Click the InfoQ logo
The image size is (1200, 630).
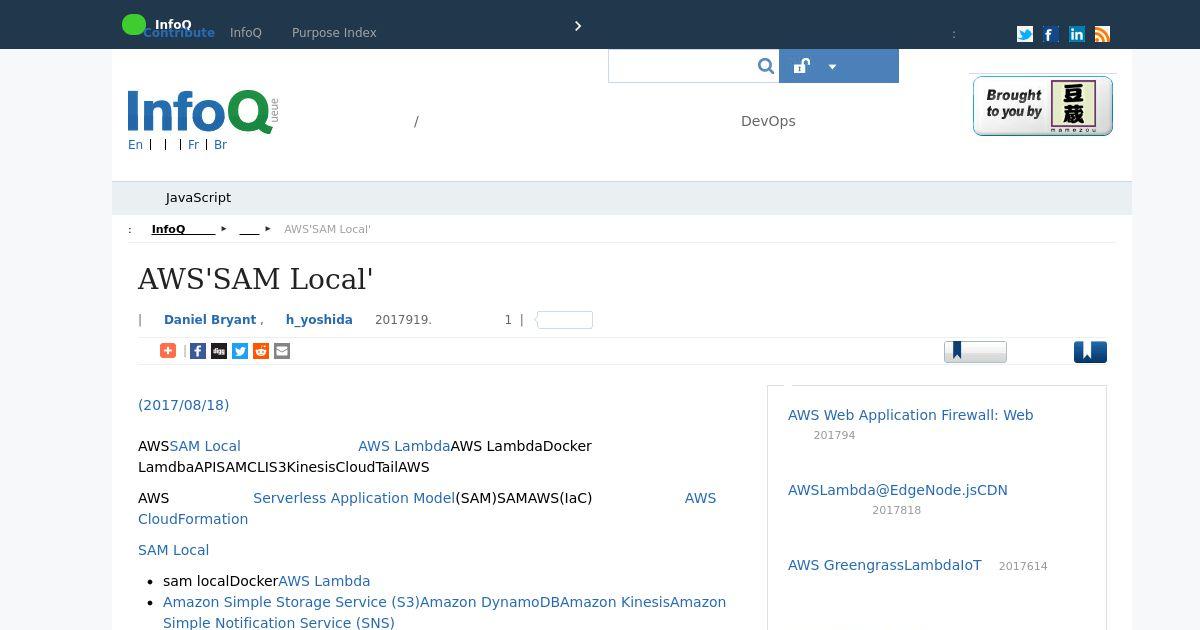pyautogui.click(x=203, y=112)
